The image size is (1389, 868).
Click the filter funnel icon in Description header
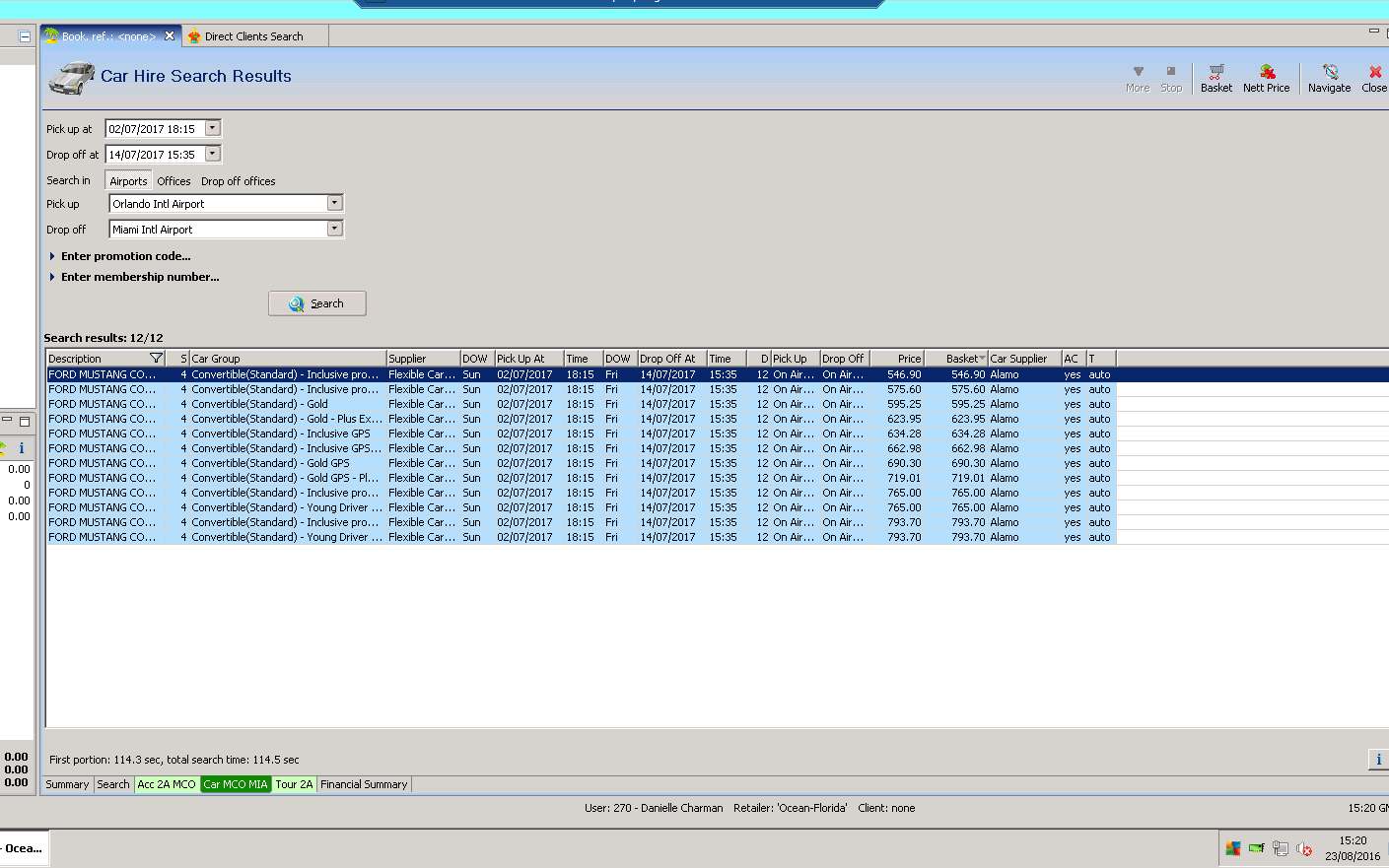tap(156, 358)
